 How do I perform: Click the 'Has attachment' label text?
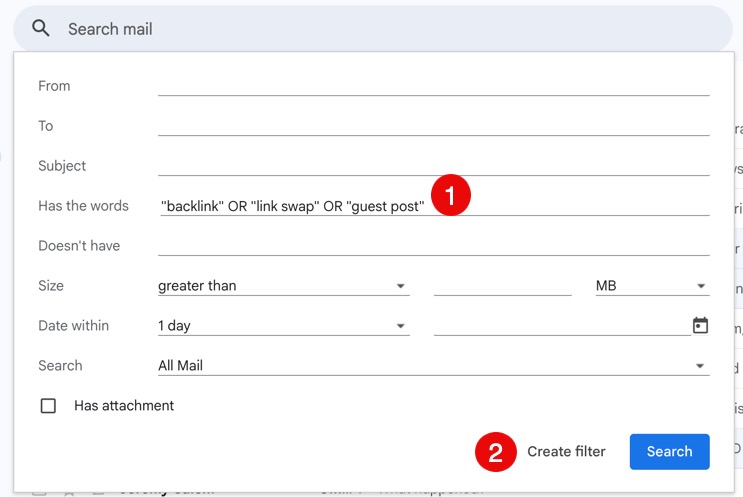pyautogui.click(x=124, y=406)
